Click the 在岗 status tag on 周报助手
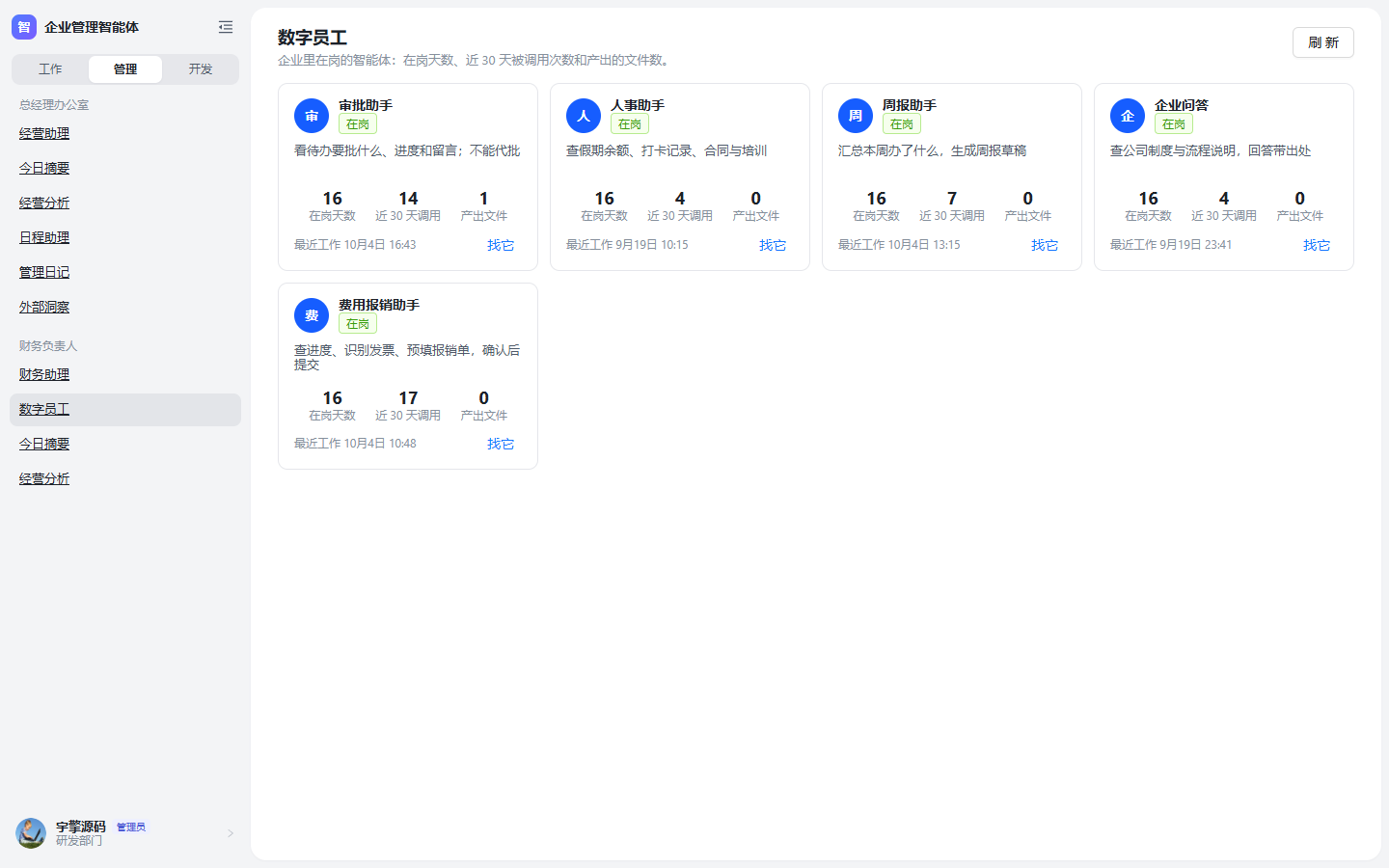The width and height of the screenshot is (1389, 868). point(902,124)
